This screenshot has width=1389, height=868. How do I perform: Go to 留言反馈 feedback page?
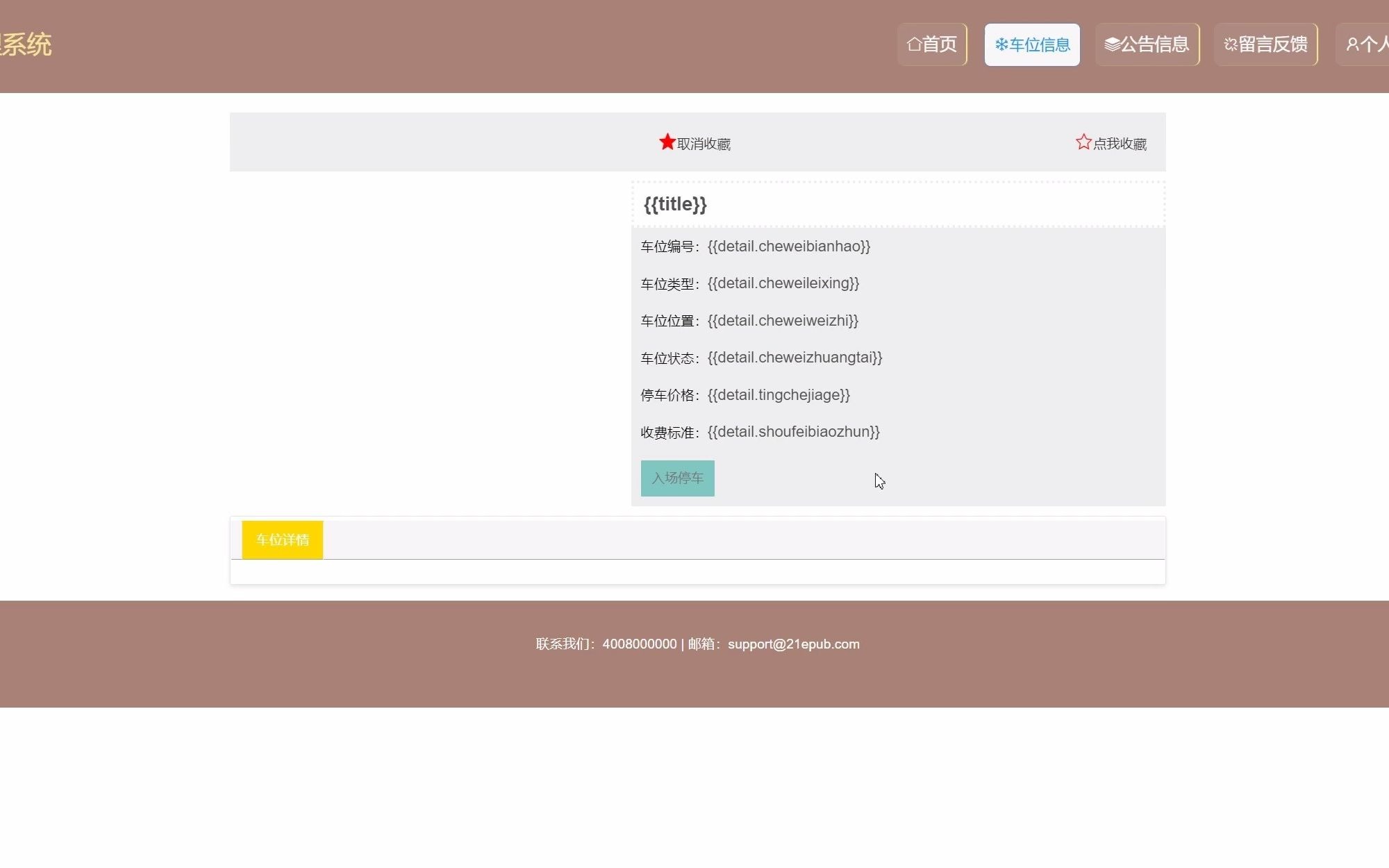pyautogui.click(x=1266, y=44)
